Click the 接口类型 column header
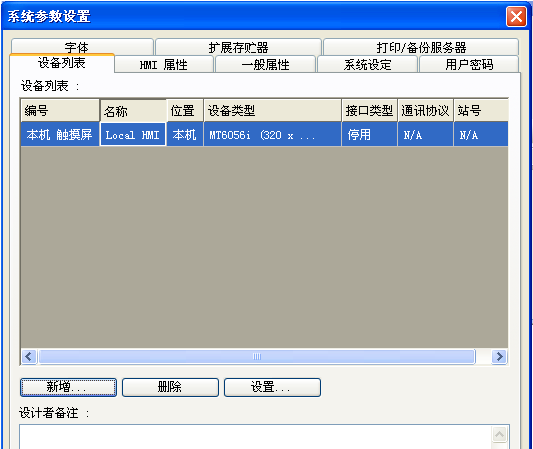 click(x=369, y=110)
